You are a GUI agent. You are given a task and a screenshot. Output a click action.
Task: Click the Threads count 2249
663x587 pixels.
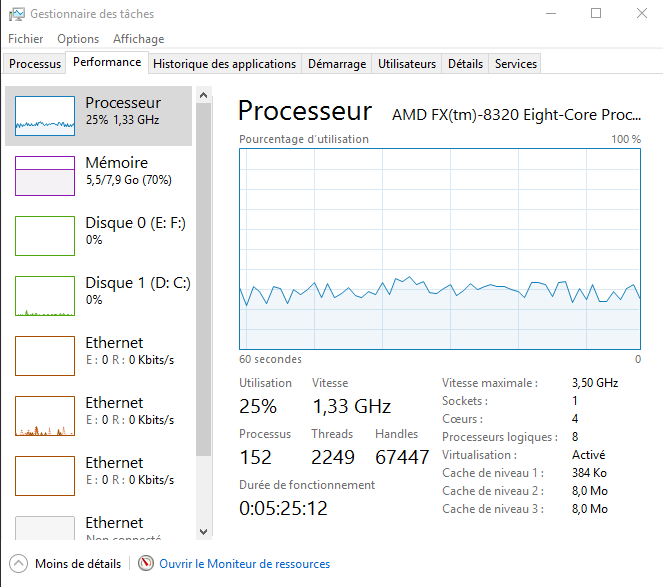(333, 457)
